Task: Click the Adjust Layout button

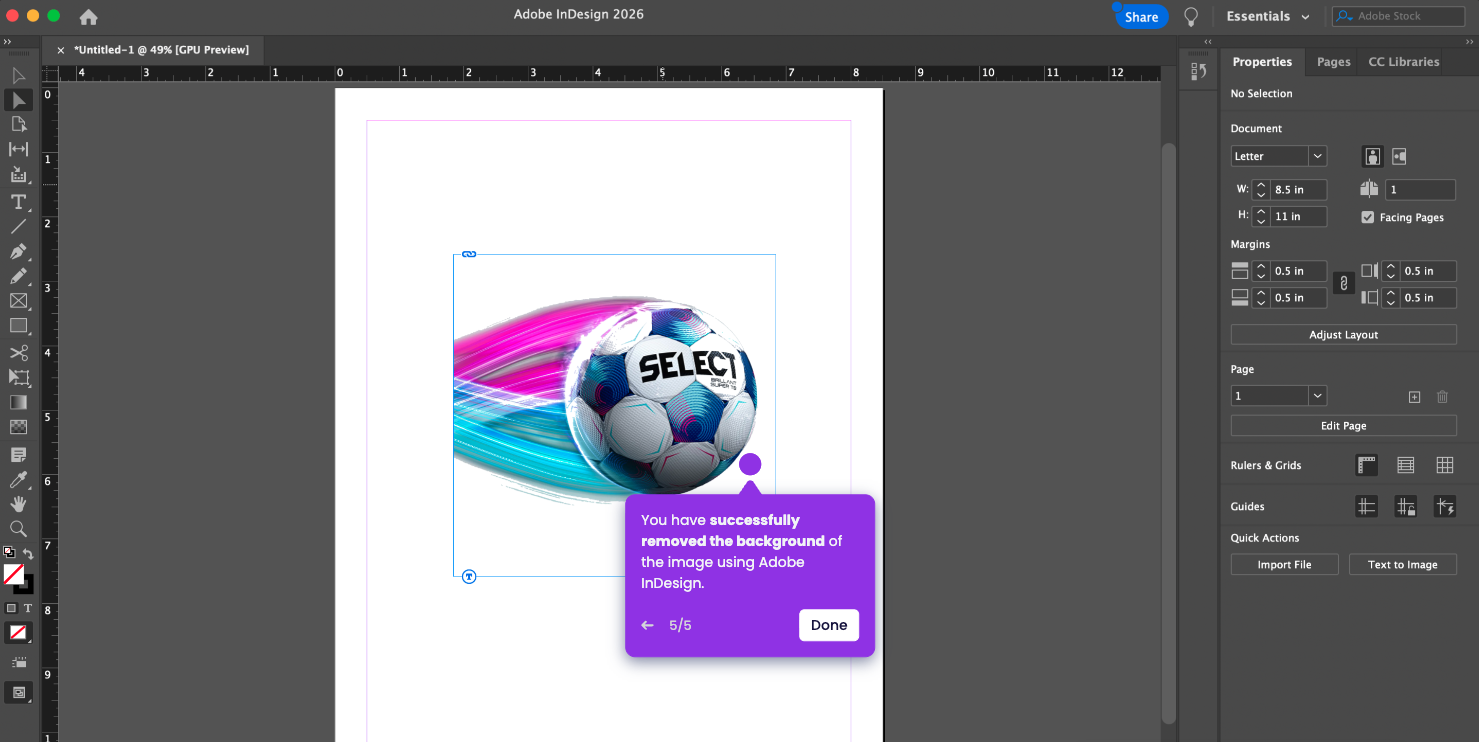Action: (x=1343, y=335)
